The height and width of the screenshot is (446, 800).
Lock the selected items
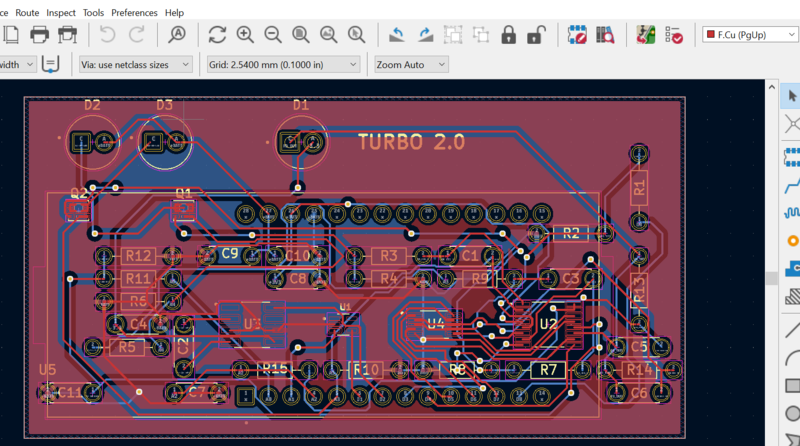tap(508, 35)
